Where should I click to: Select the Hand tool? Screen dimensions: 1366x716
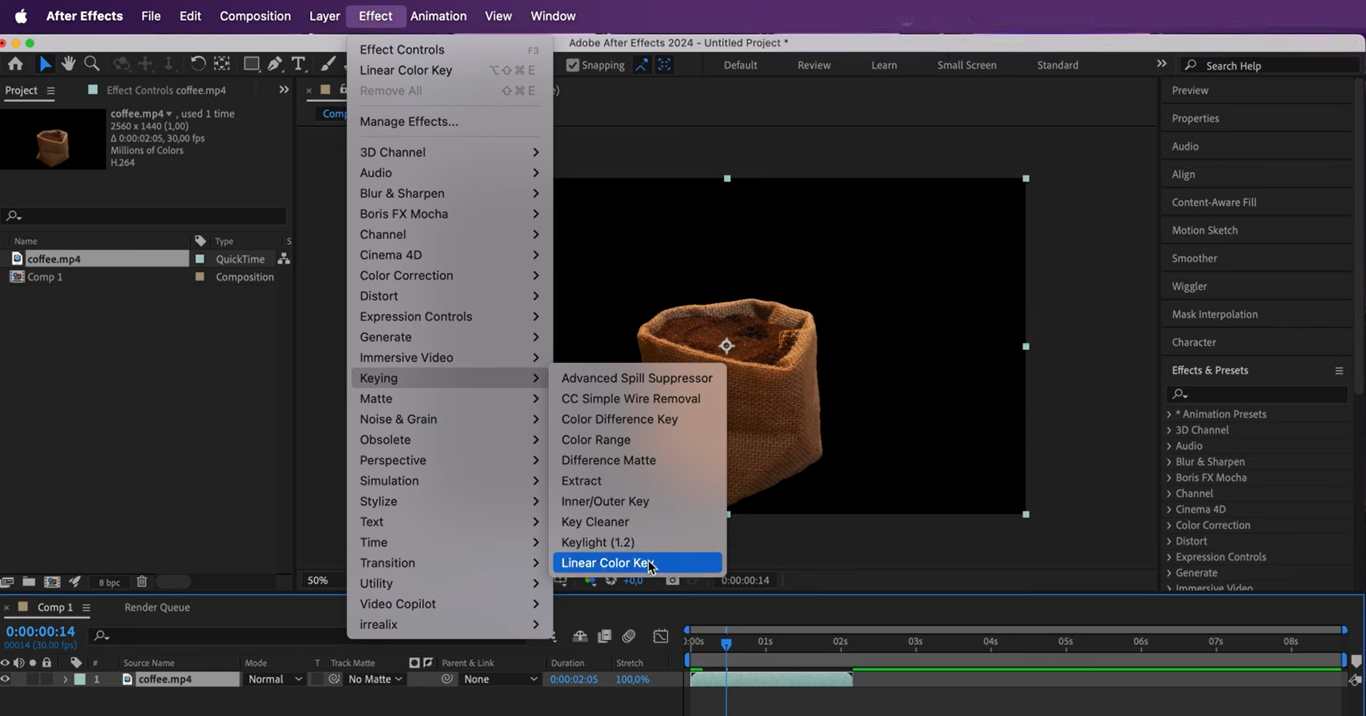[x=68, y=64]
